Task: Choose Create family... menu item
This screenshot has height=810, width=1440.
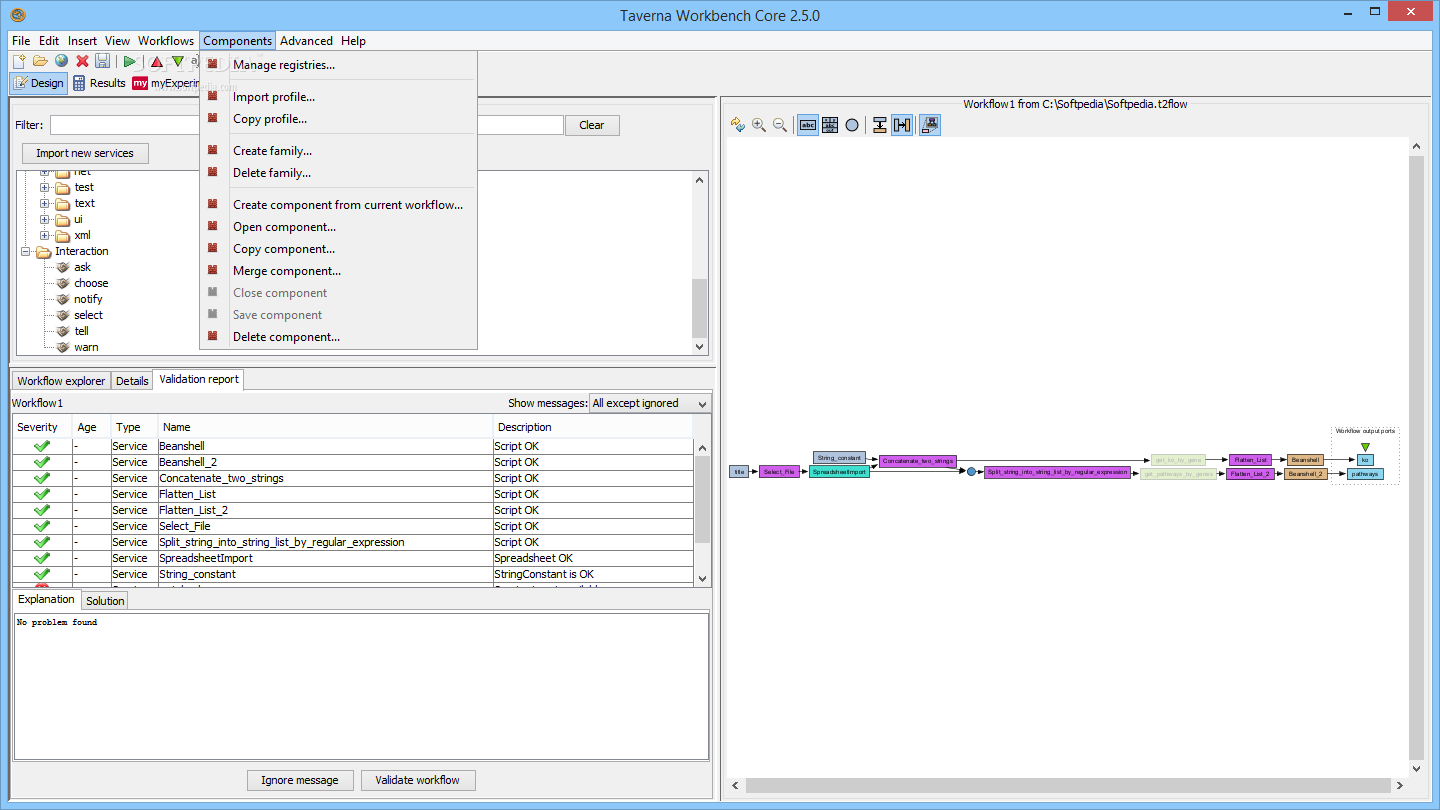Action: [338, 151]
